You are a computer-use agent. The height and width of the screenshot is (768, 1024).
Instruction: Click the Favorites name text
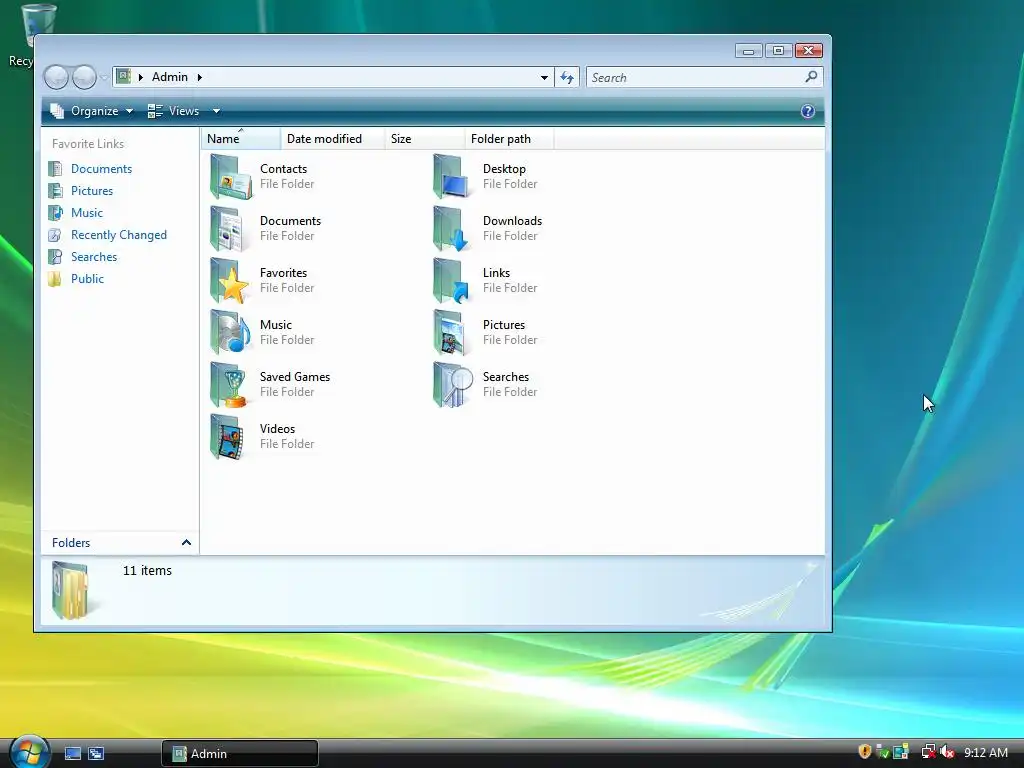point(283,272)
